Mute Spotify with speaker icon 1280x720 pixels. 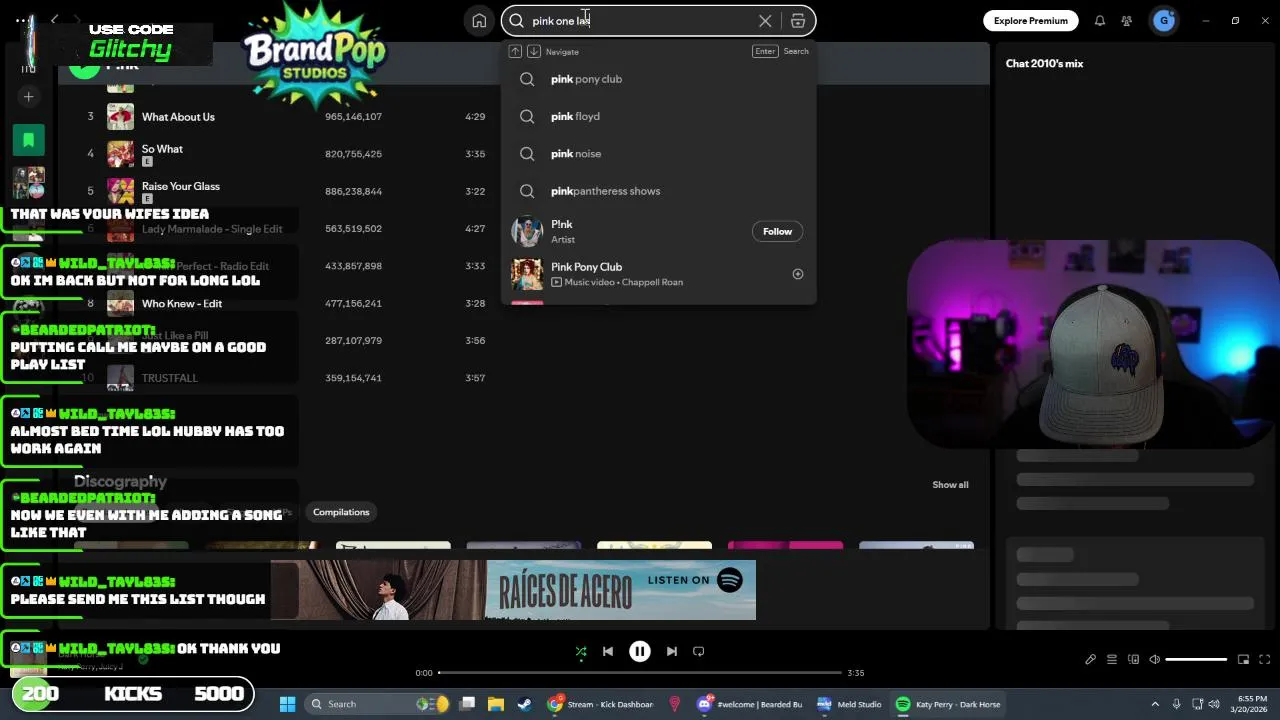[1154, 659]
